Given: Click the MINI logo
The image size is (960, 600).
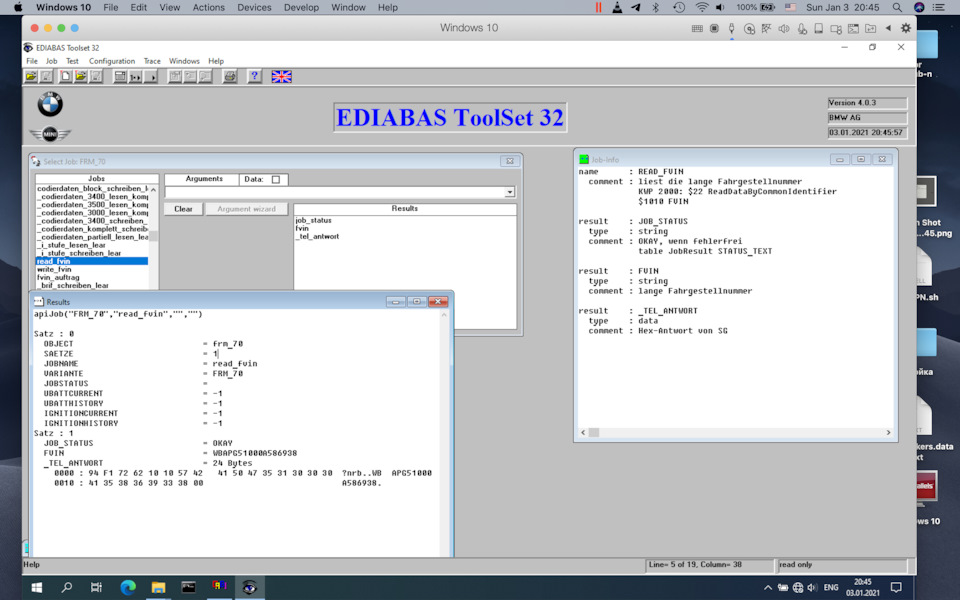Looking at the screenshot, I should 50,133.
